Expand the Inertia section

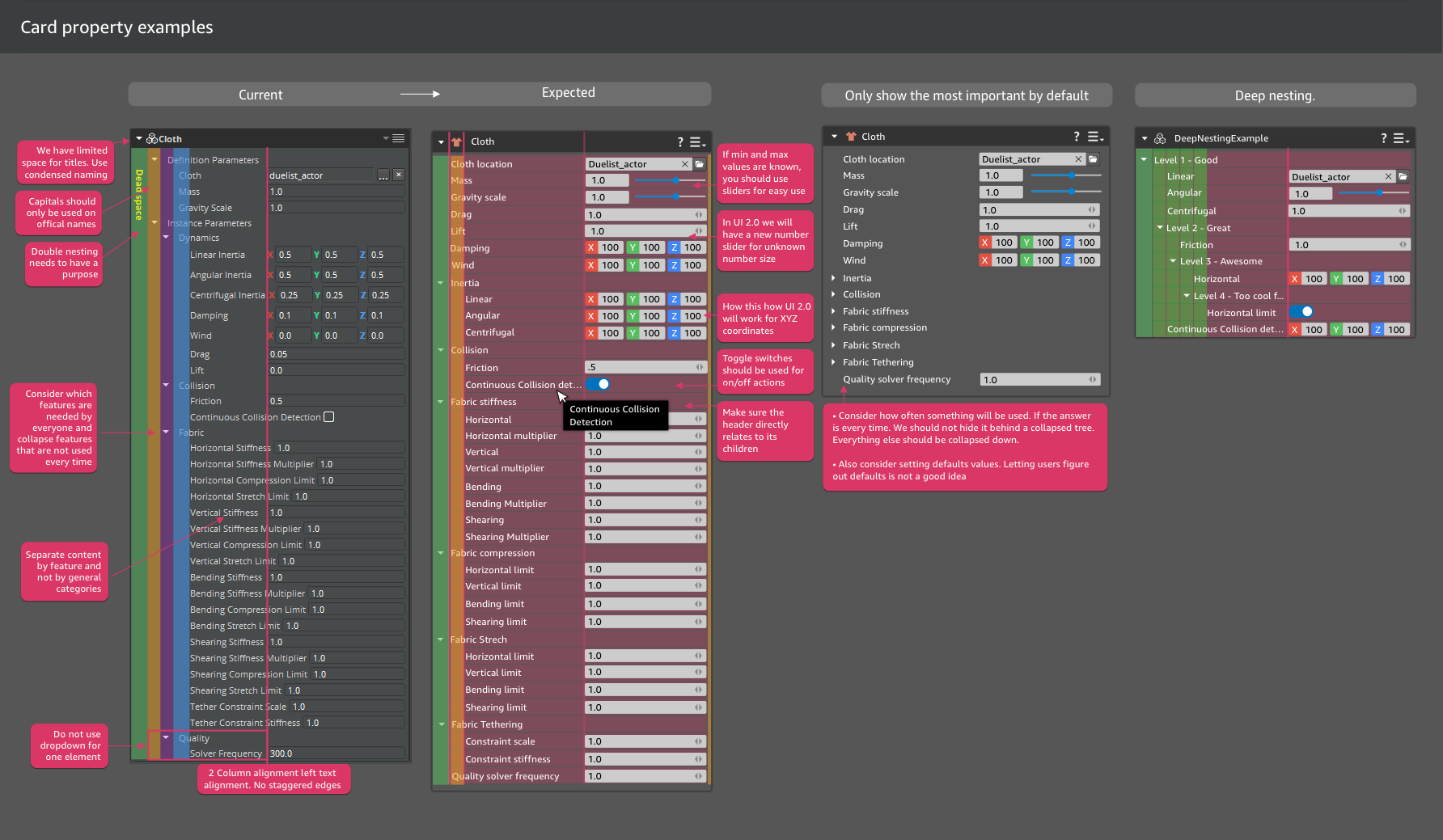(834, 277)
